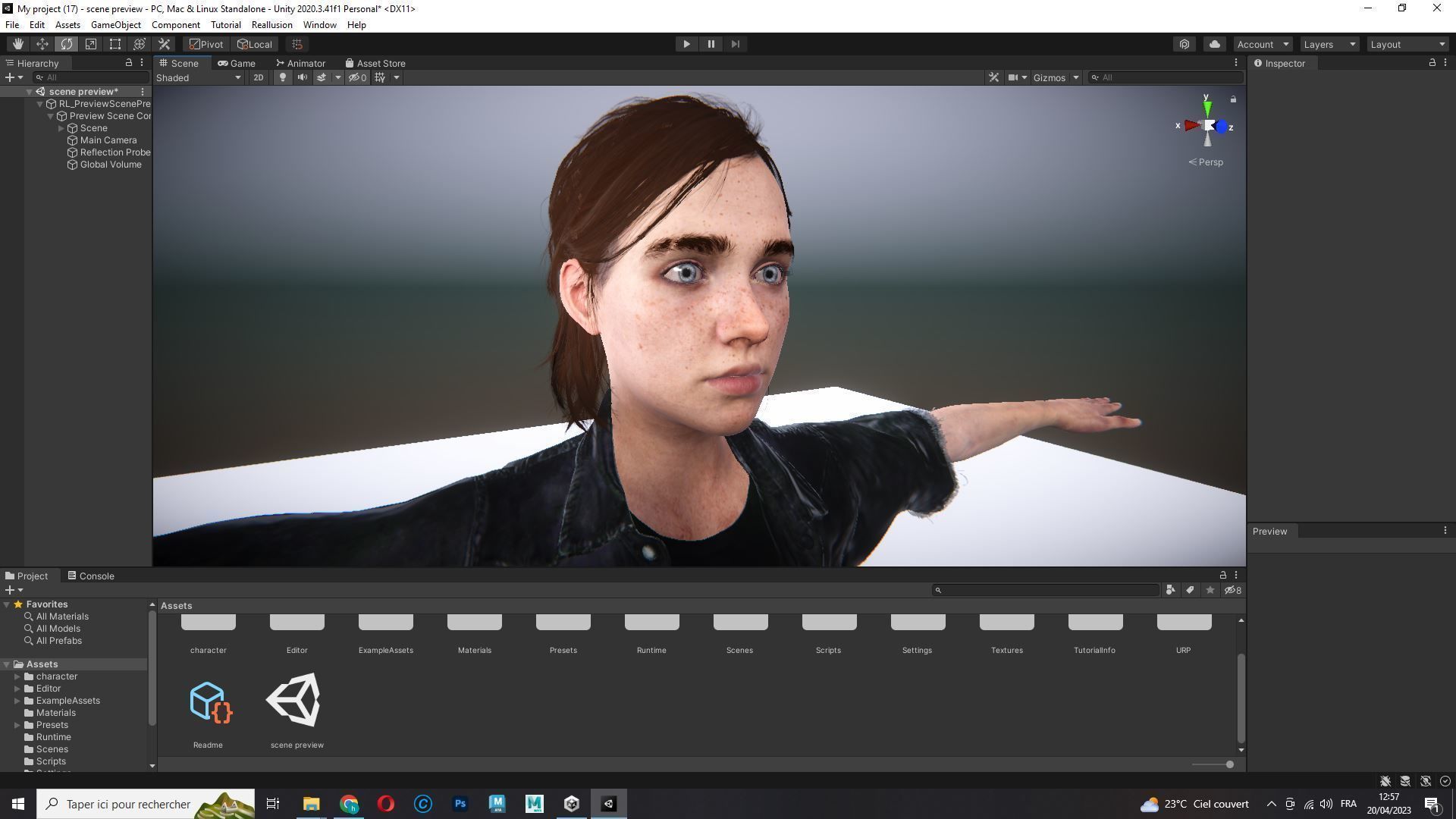Open Layers dropdown
This screenshot has width=1456, height=819.
tap(1329, 44)
